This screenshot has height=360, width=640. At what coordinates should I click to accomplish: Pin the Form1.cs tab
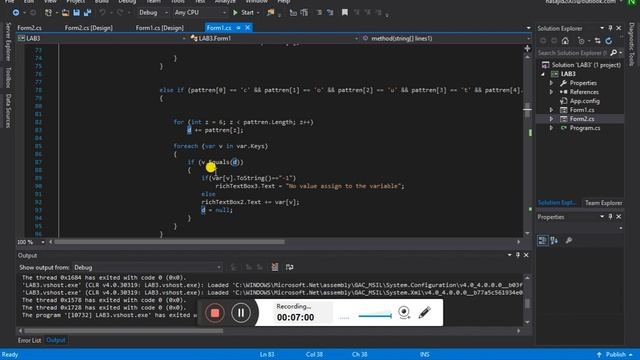point(238,28)
